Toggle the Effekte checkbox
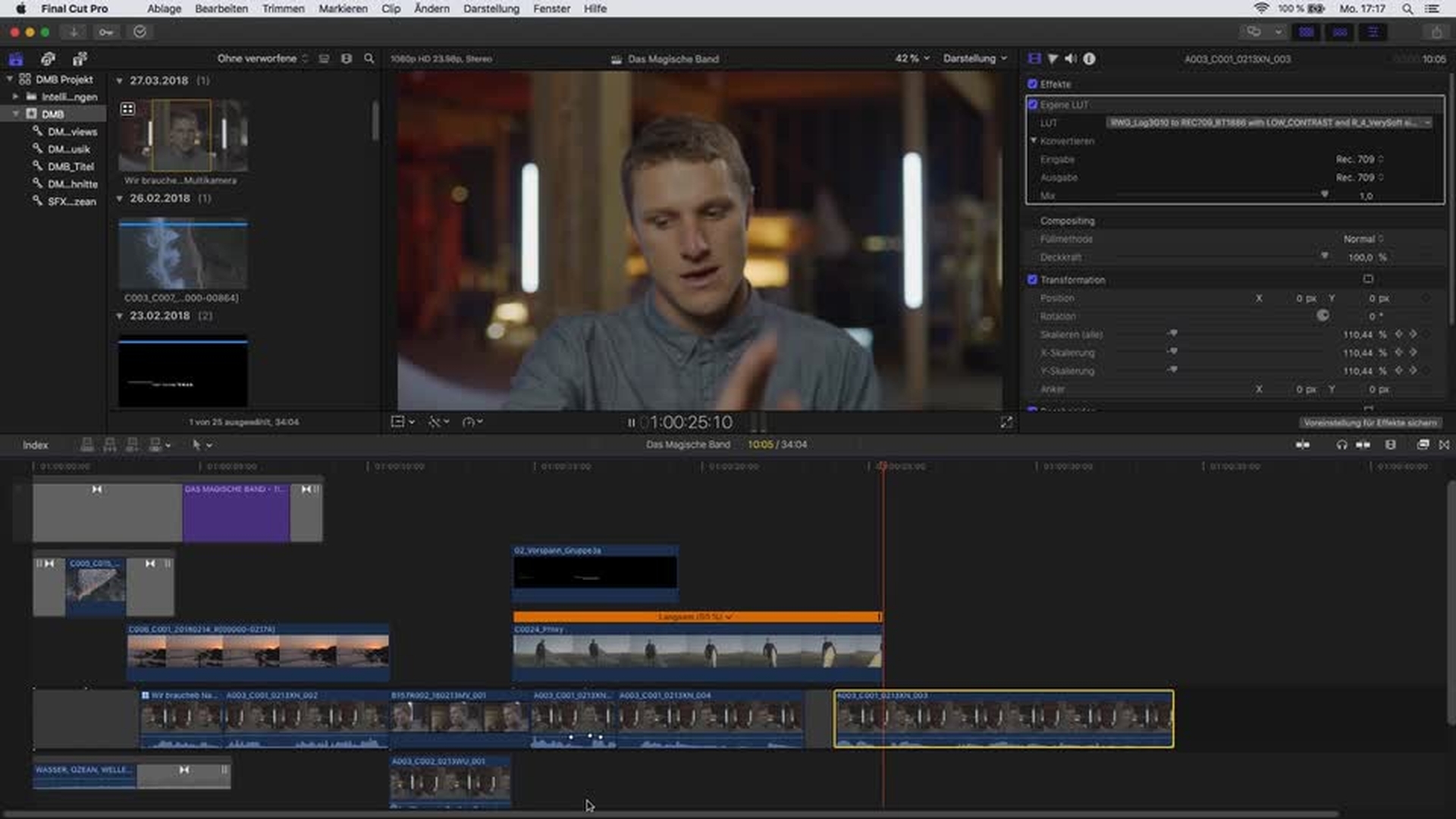The image size is (1456, 819). (x=1032, y=84)
